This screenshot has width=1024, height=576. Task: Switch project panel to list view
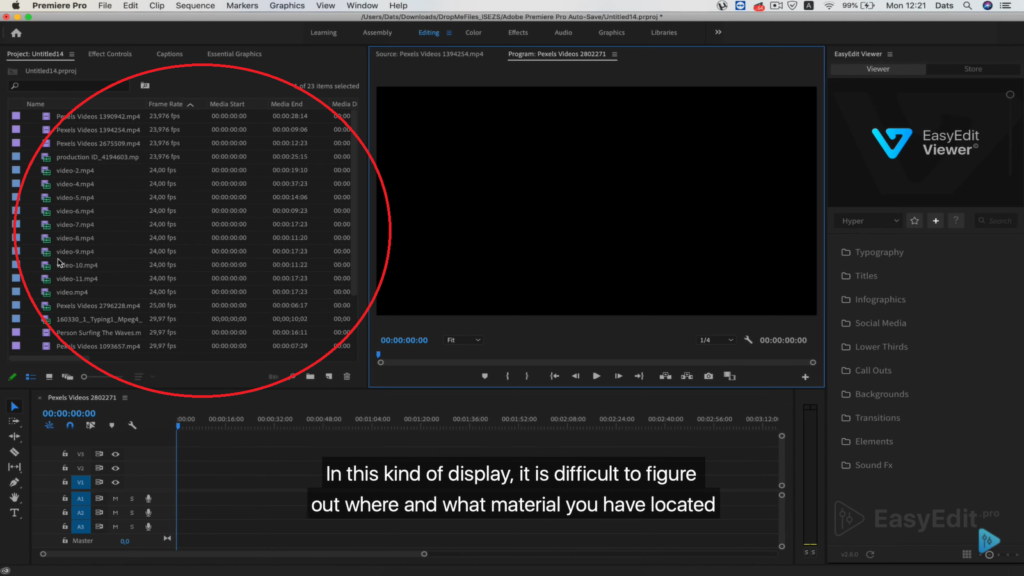click(x=31, y=377)
